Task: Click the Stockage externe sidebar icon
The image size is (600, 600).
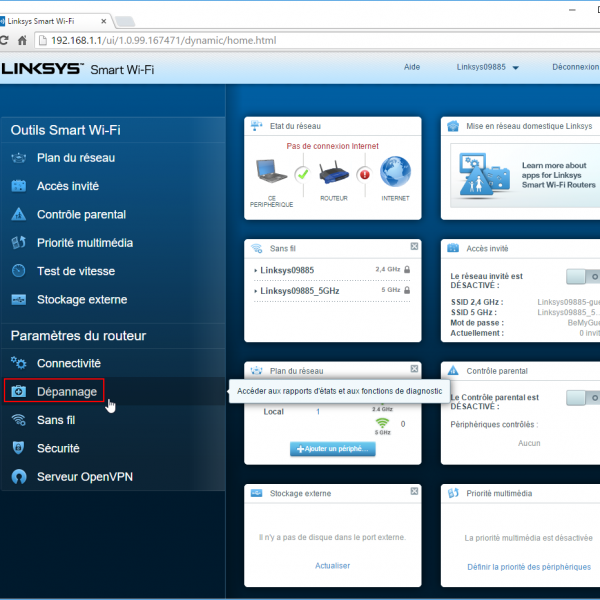Action: point(18,299)
